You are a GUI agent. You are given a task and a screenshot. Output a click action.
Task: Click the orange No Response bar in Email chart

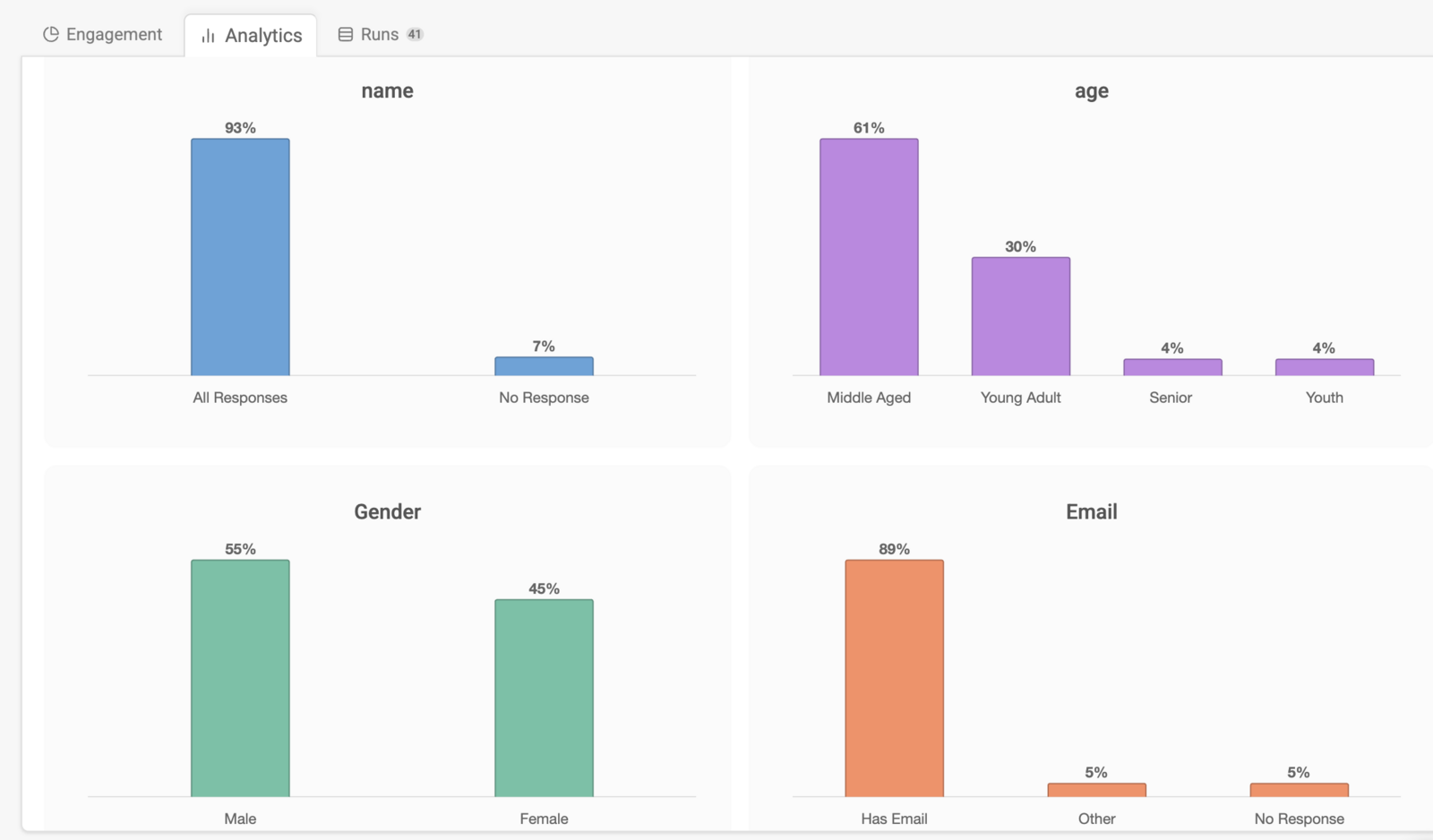(1299, 790)
